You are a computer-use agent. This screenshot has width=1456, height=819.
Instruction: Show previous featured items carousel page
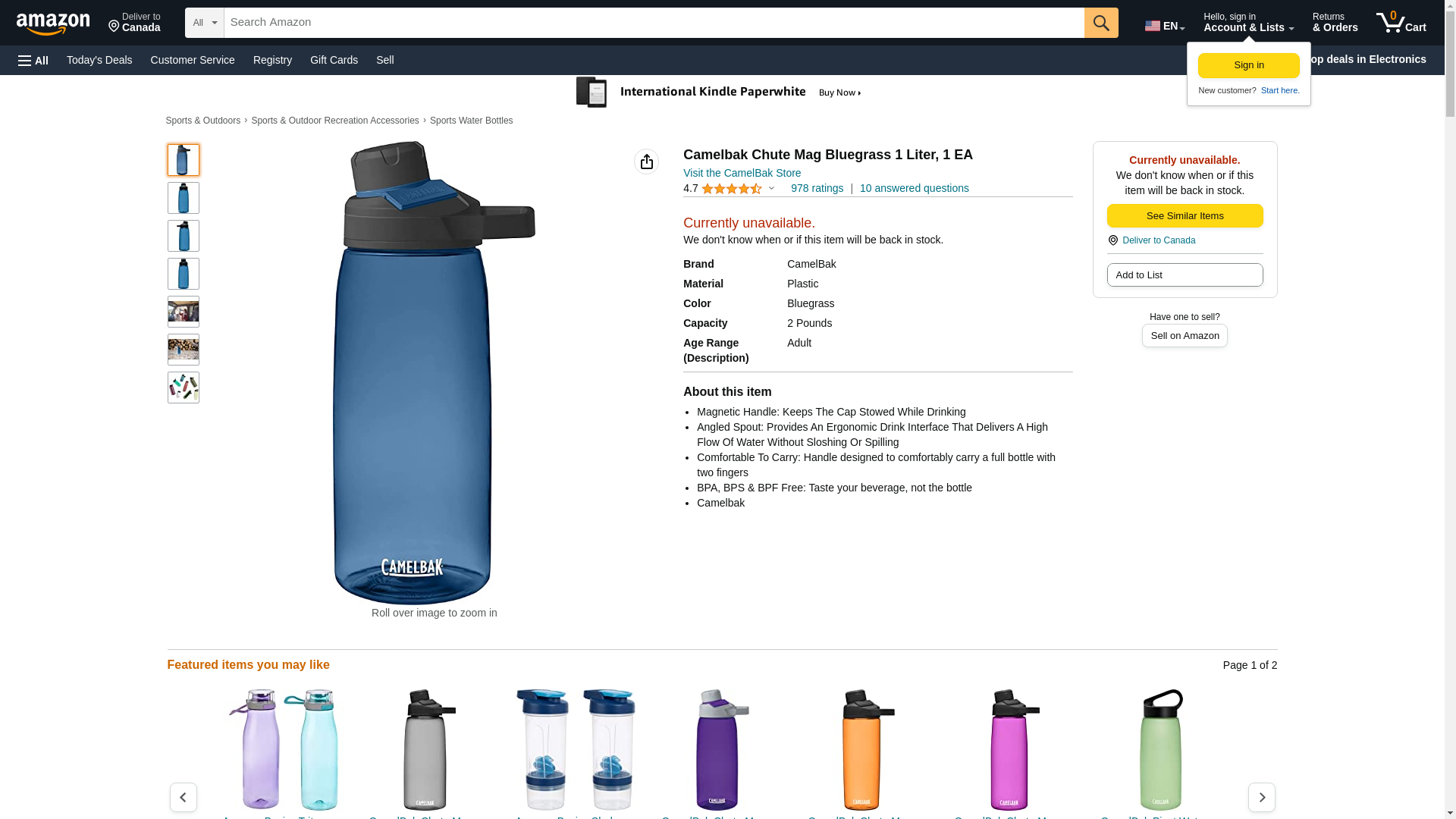[184, 797]
